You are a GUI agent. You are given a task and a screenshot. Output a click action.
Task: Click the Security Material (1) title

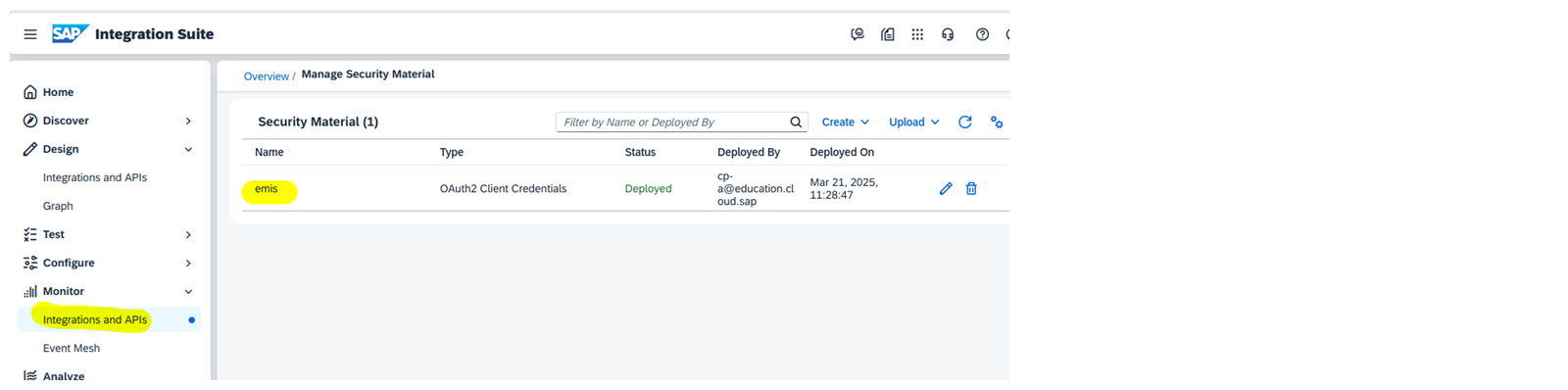pos(318,122)
